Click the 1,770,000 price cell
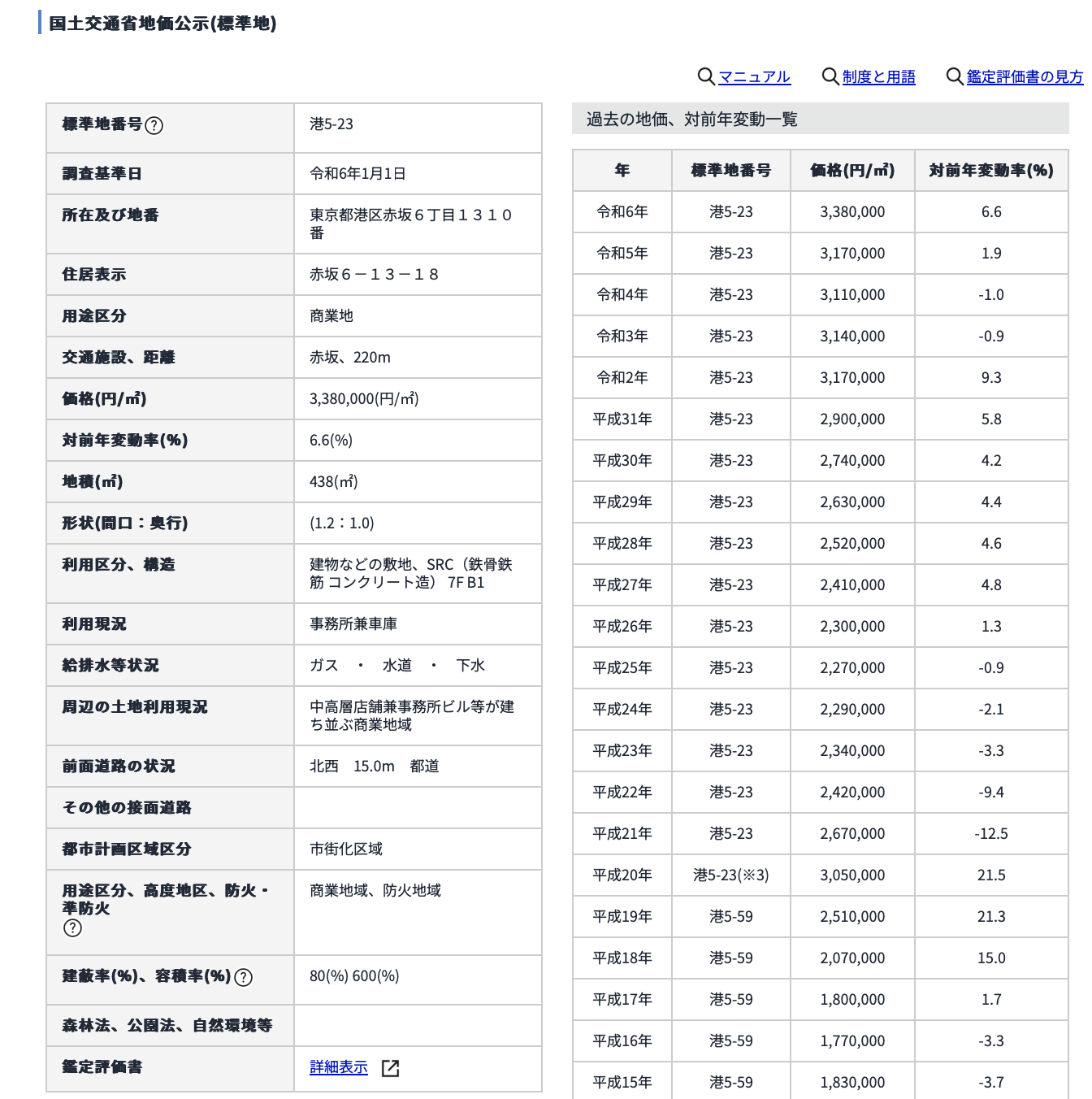Screen dimensions: 1092x1099 pos(852,1041)
